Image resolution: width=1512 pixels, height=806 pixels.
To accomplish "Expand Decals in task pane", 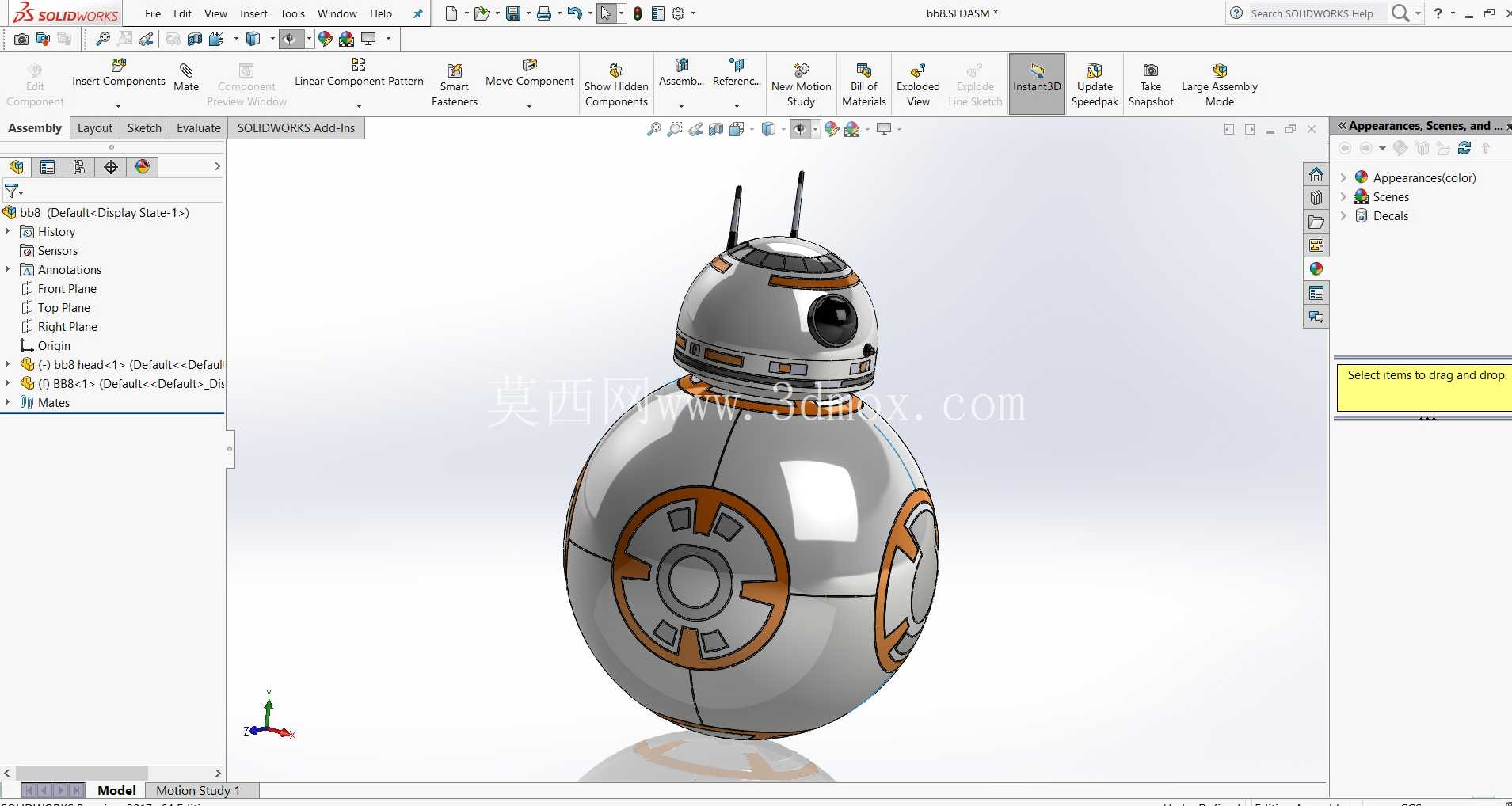I will [x=1343, y=215].
